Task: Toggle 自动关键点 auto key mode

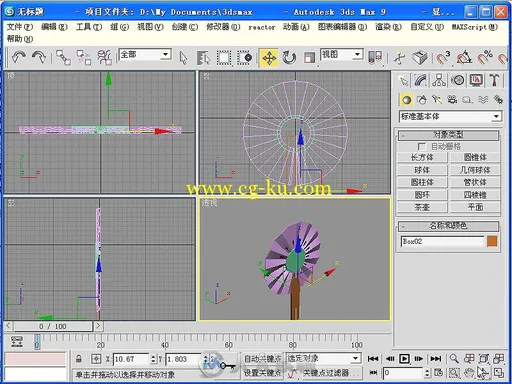Action: pyautogui.click(x=263, y=359)
